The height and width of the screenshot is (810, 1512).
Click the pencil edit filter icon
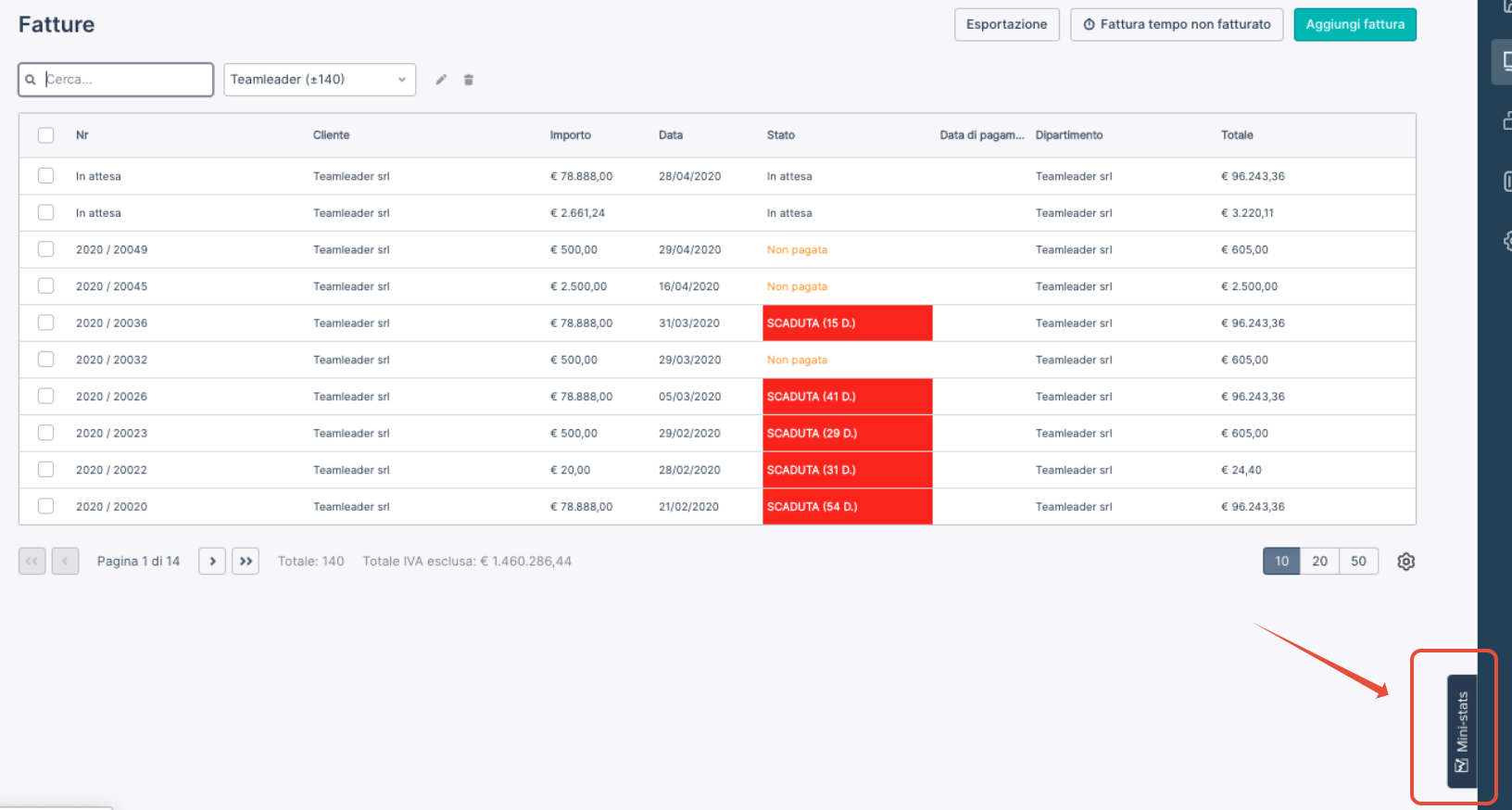[441, 80]
